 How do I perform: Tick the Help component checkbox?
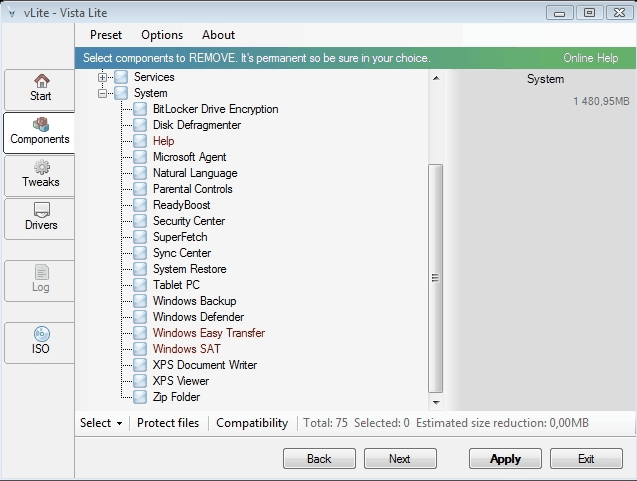point(140,141)
